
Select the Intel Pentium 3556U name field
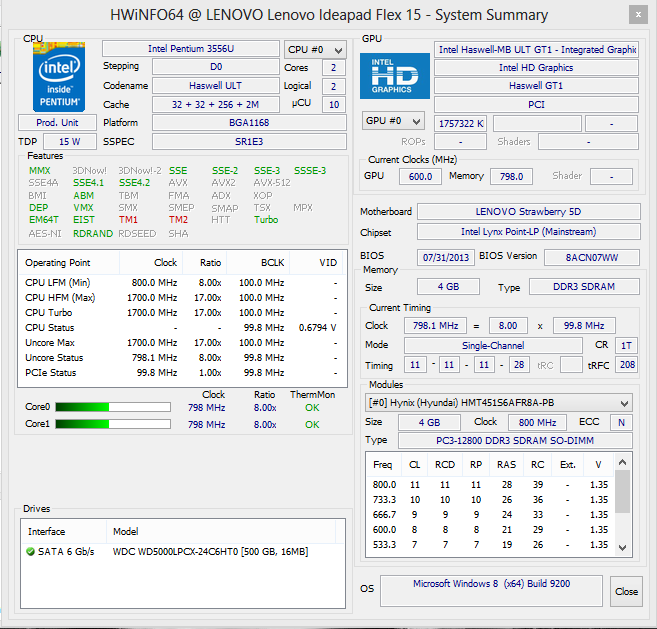(x=191, y=49)
